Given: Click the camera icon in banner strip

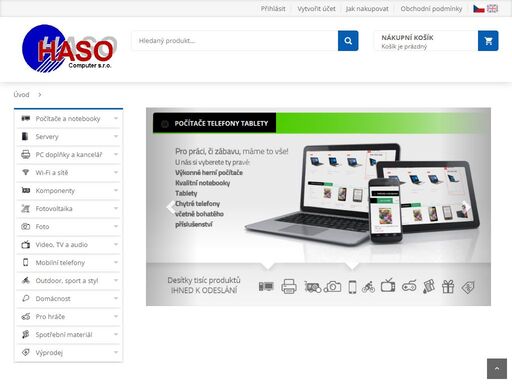Looking at the screenshot, I should pos(333,287).
